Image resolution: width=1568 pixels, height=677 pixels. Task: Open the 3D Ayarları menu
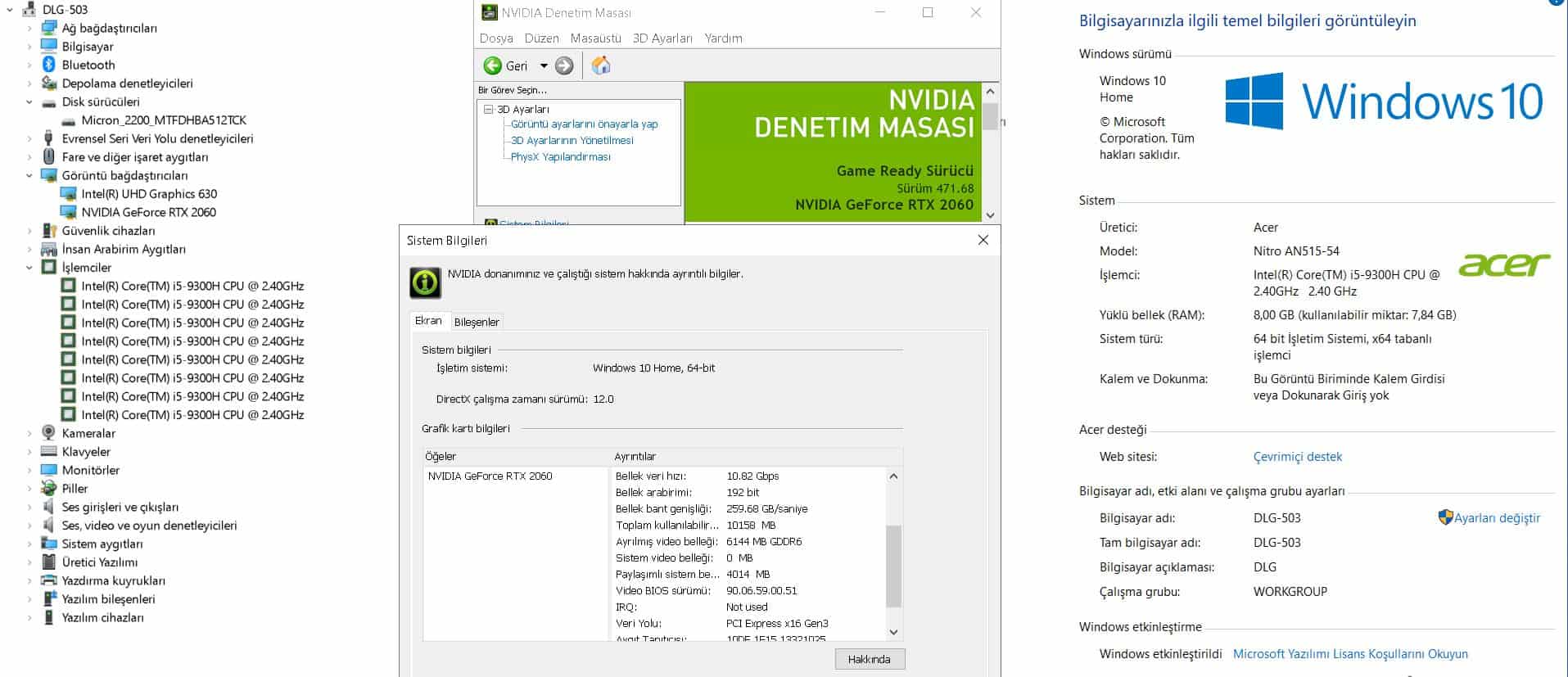662,38
